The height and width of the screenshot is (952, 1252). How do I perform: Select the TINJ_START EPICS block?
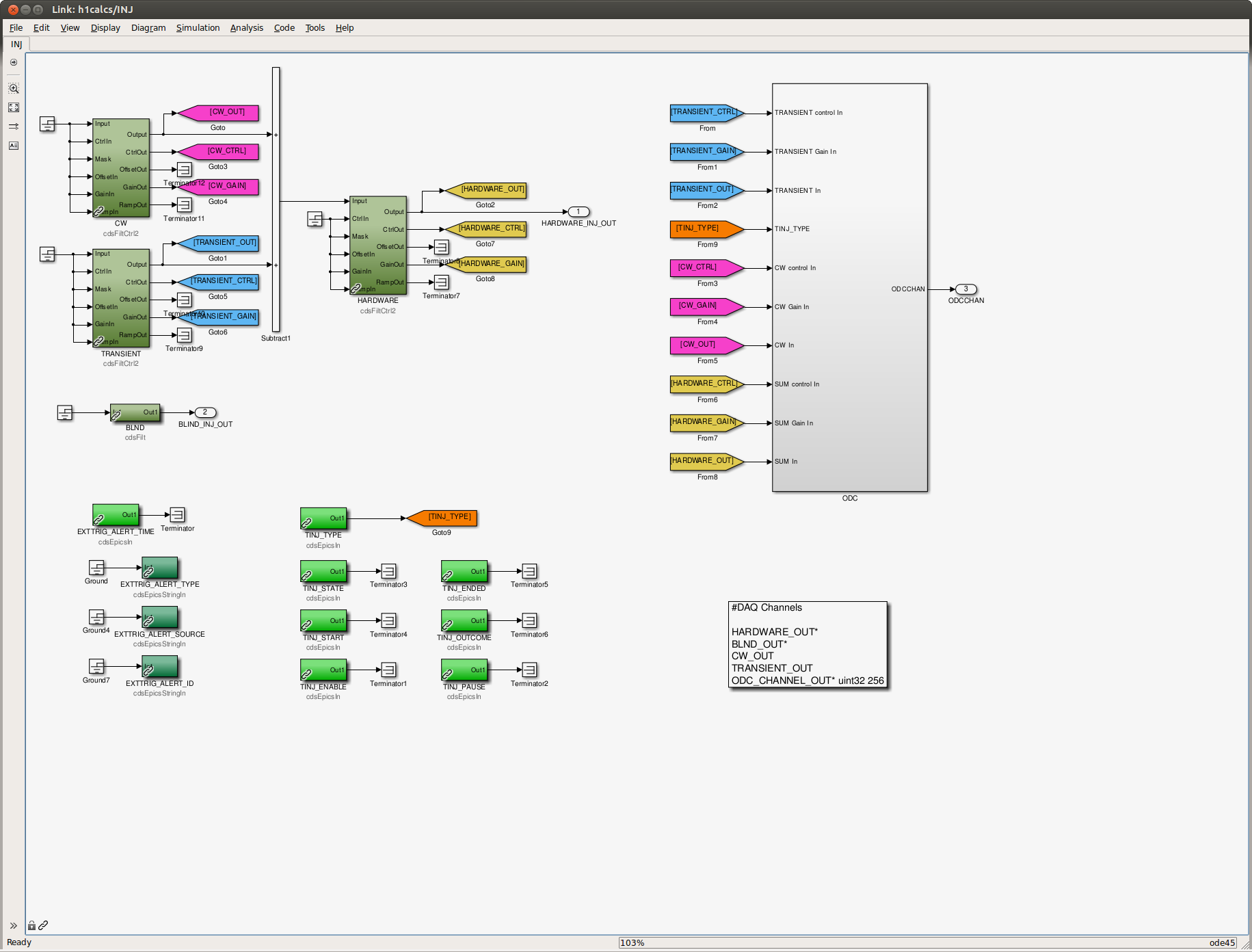point(323,620)
